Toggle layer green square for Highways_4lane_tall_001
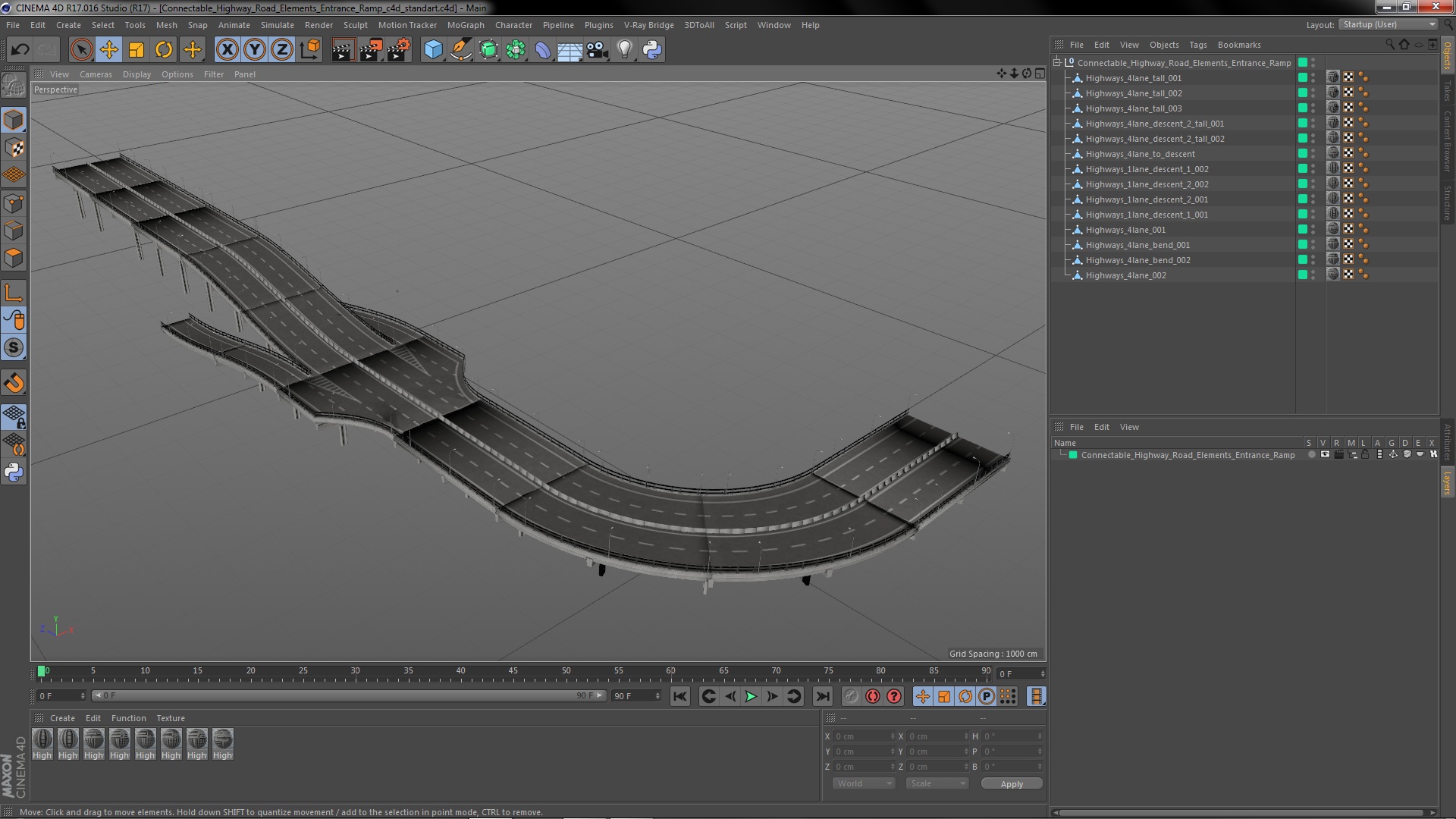The height and width of the screenshot is (819, 1456). 1303,78
